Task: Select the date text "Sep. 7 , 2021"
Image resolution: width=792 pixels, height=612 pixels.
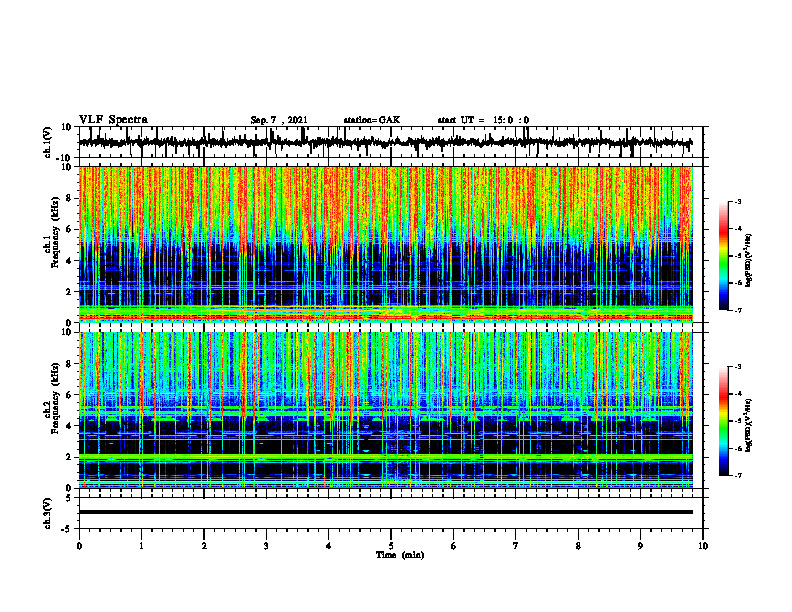Action: click(279, 120)
